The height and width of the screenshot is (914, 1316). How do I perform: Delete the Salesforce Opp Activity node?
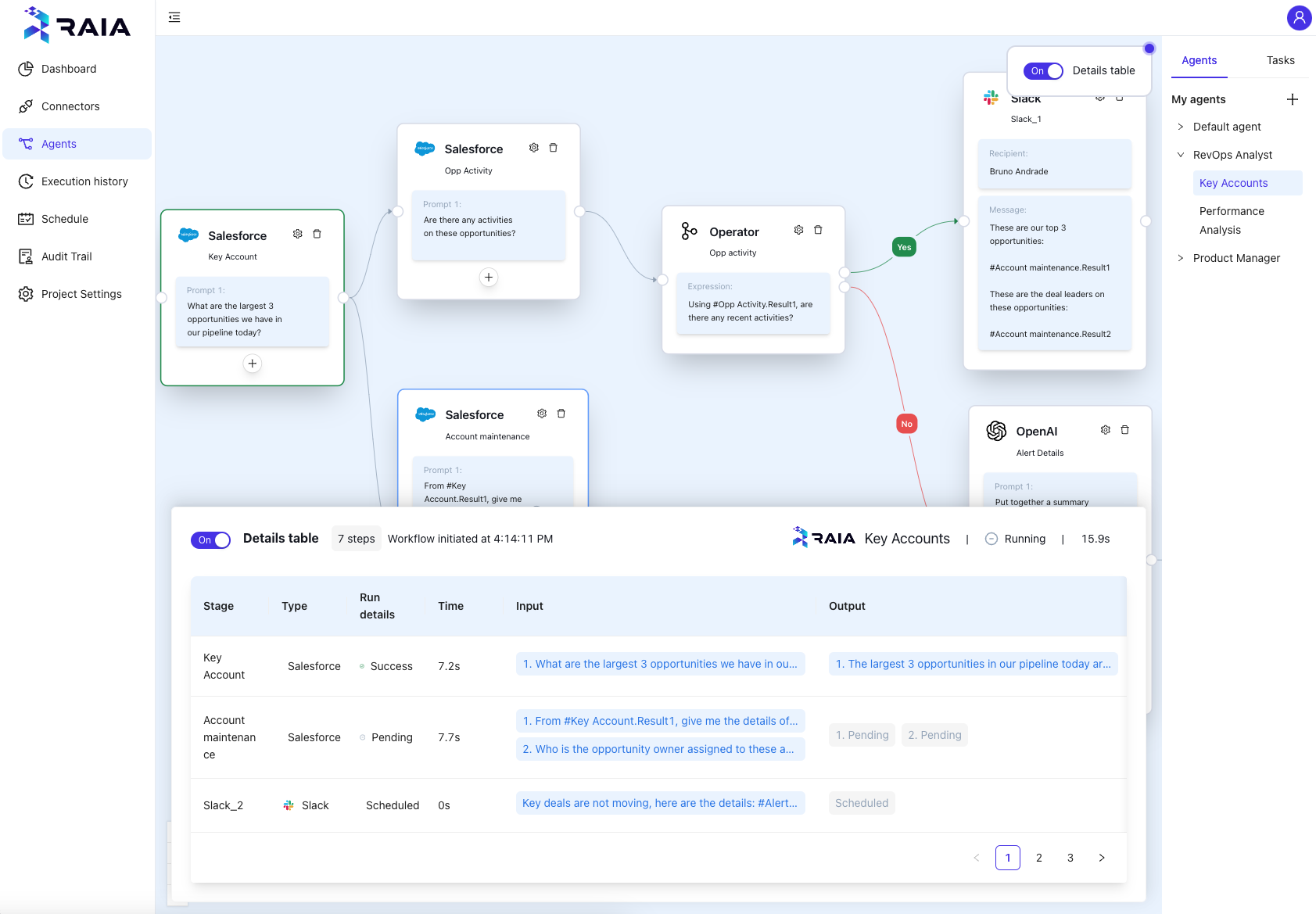(x=554, y=148)
